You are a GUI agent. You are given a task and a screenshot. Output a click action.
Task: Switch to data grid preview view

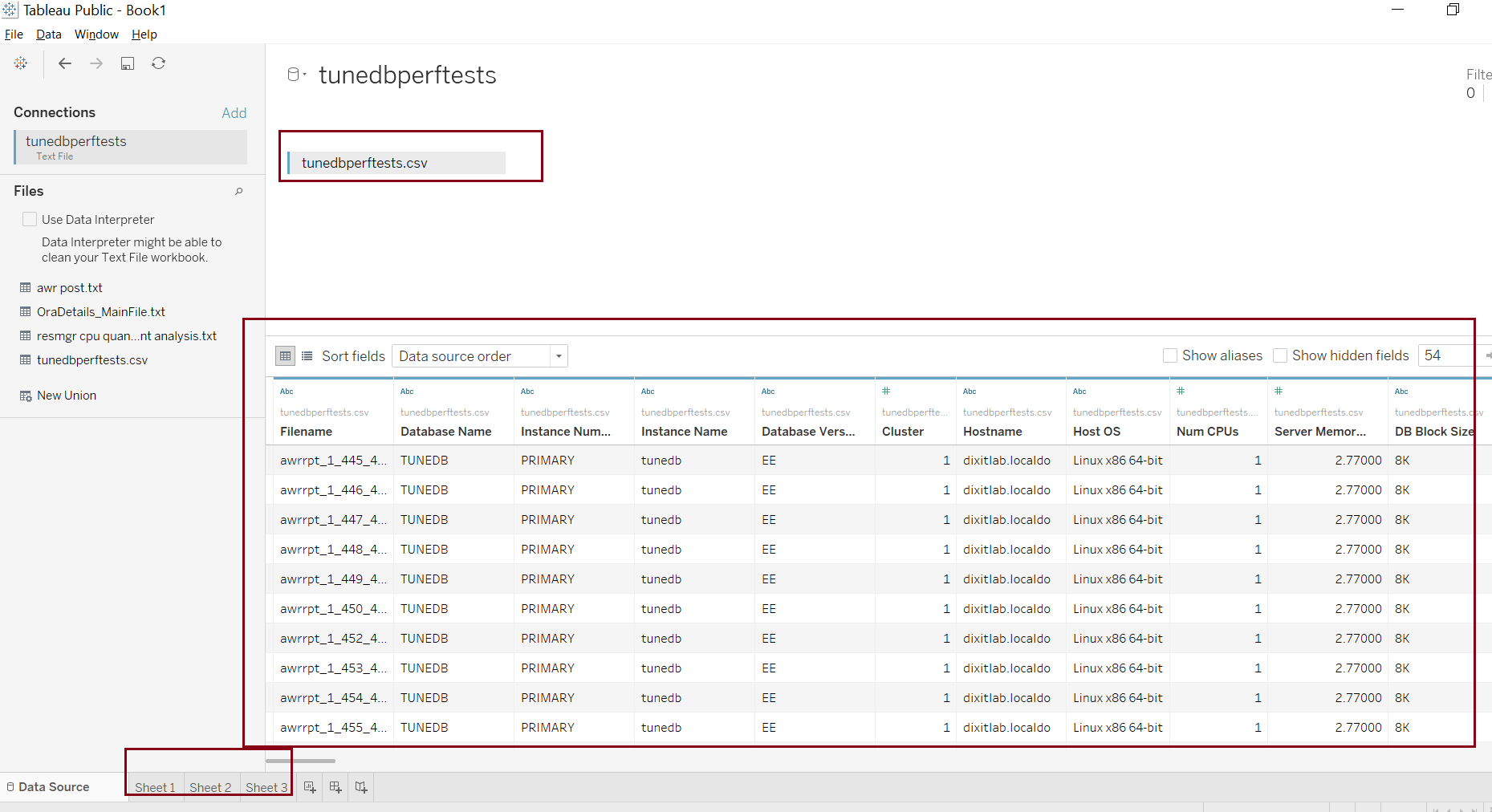(285, 355)
